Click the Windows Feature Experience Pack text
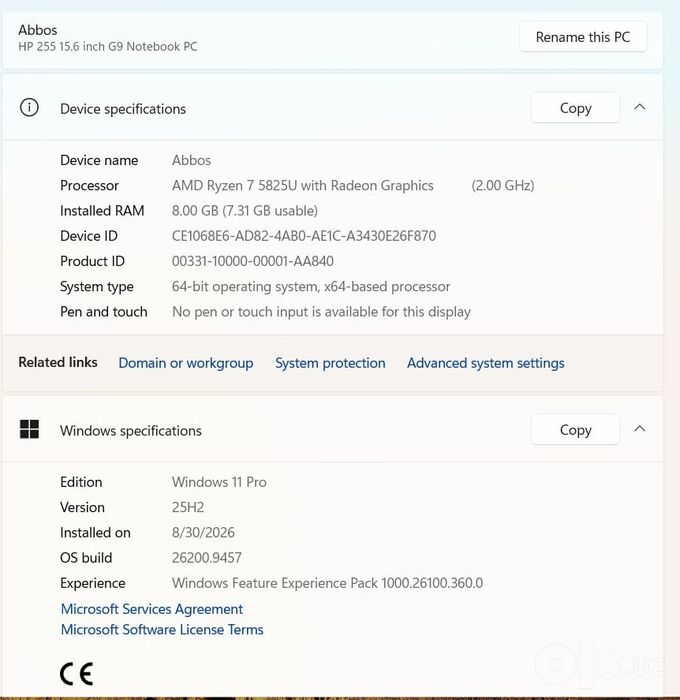 (327, 583)
